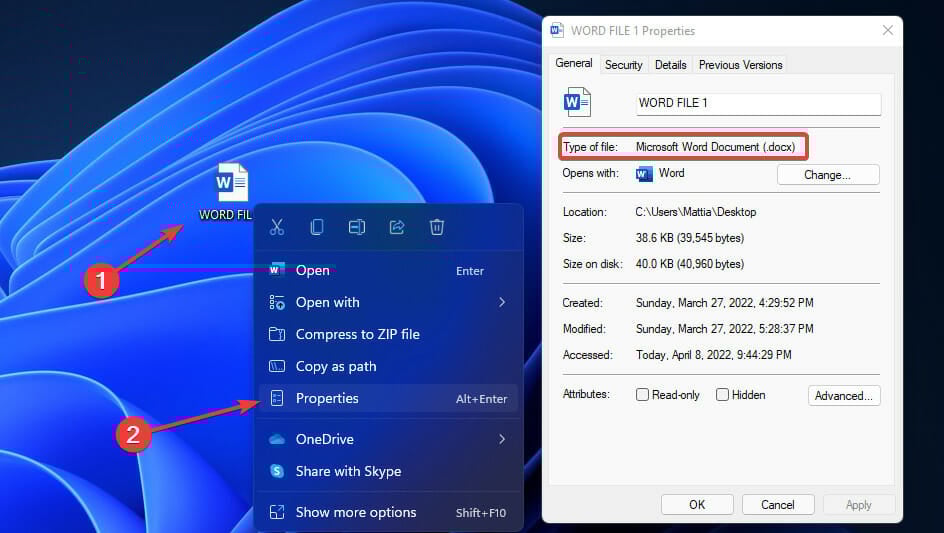This screenshot has height=533, width=944.
Task: Click the C:\Users\Mattia\Desktop location text
Action: click(696, 212)
